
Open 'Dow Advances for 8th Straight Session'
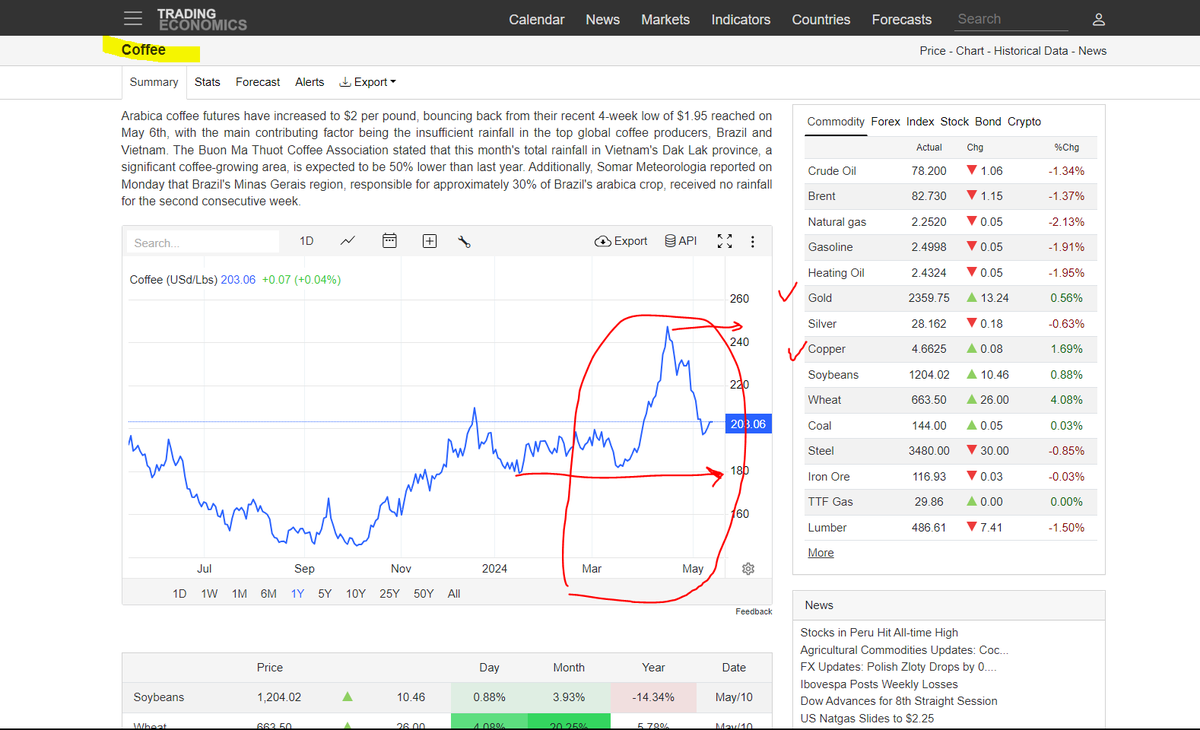899,701
